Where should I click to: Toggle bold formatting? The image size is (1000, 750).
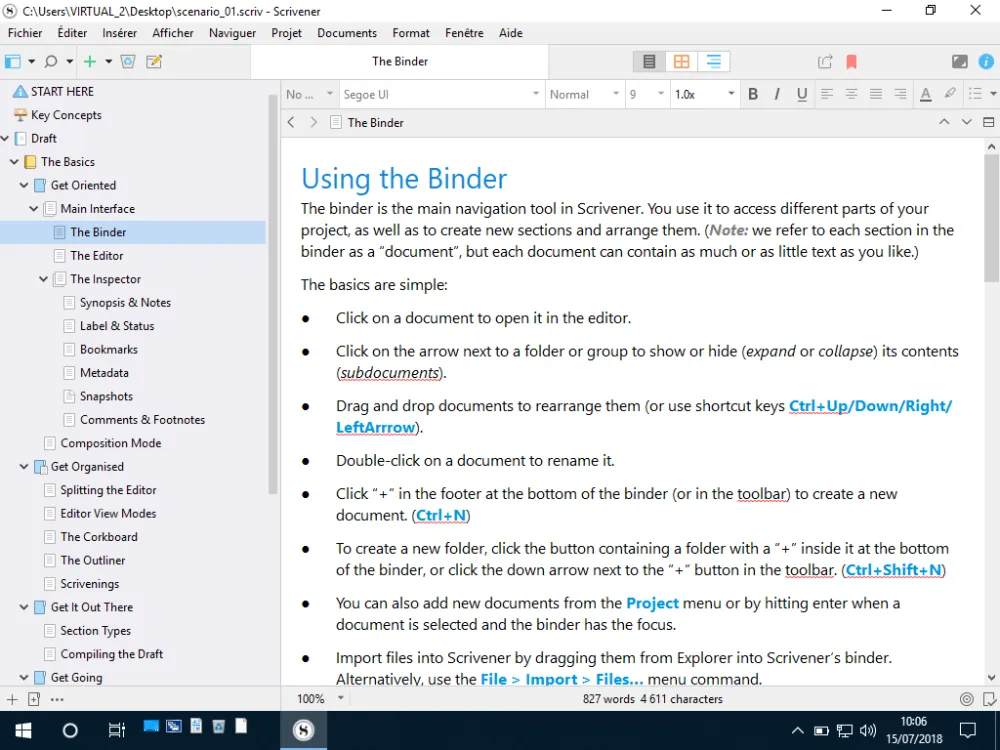click(753, 94)
